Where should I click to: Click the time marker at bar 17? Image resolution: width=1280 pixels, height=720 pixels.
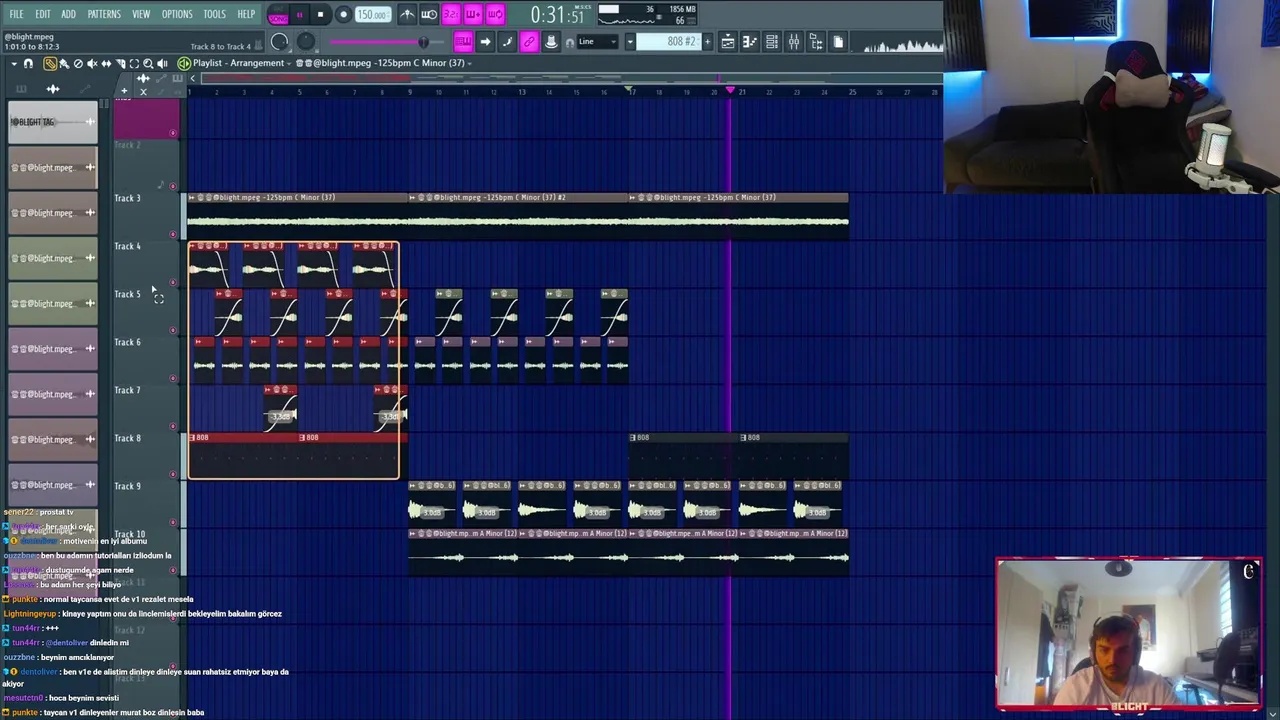pyautogui.click(x=629, y=91)
